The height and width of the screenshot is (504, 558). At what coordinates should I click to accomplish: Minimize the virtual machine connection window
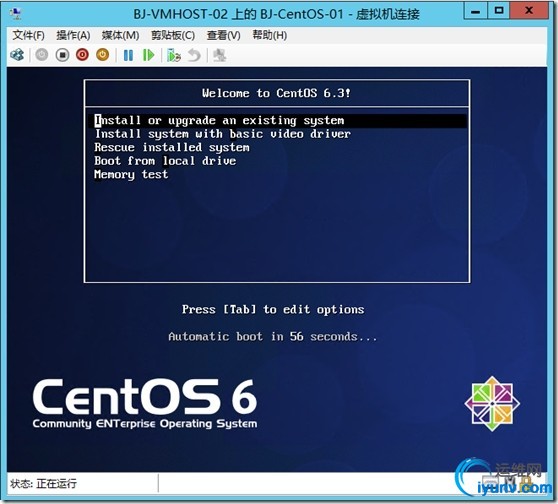tap(476, 11)
